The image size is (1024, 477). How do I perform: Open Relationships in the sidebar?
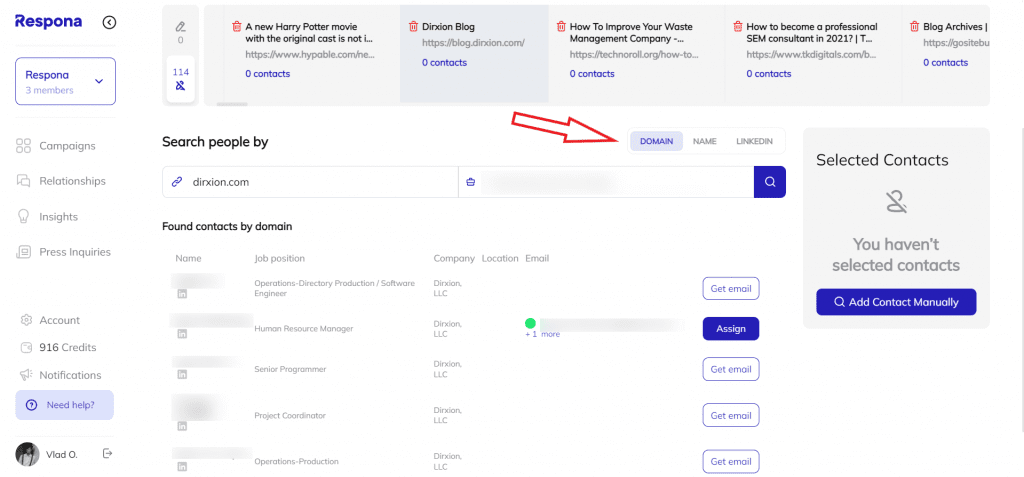(61, 181)
